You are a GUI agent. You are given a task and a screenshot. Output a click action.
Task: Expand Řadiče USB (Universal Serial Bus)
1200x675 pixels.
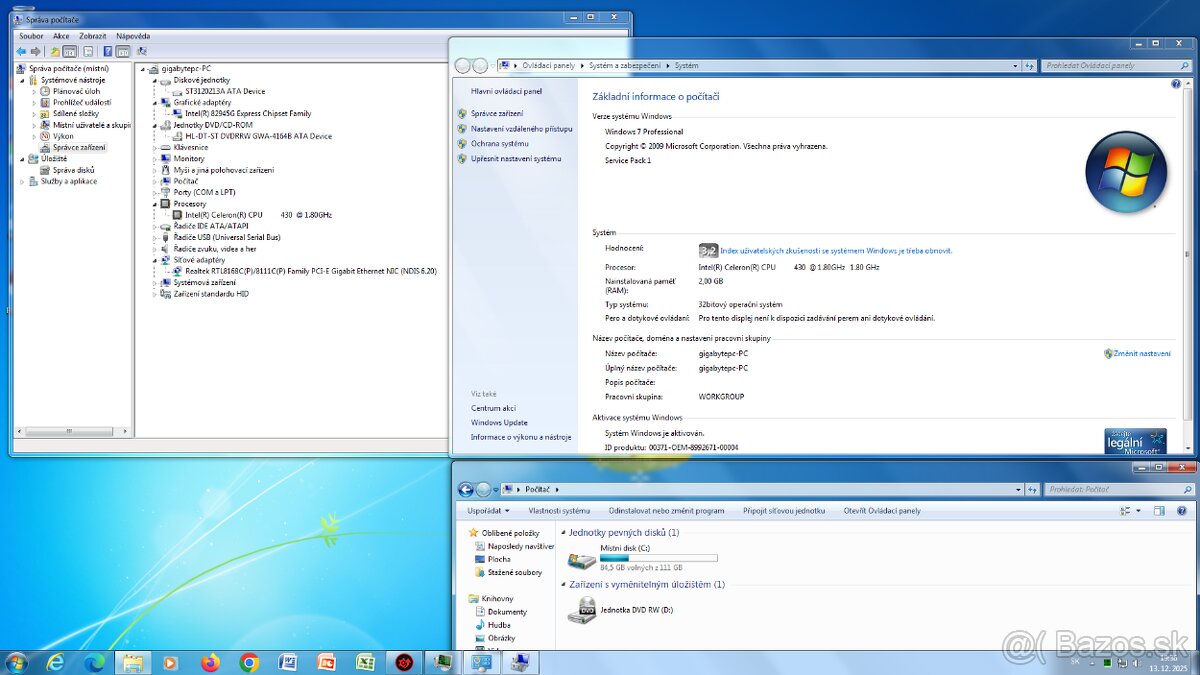tap(155, 237)
